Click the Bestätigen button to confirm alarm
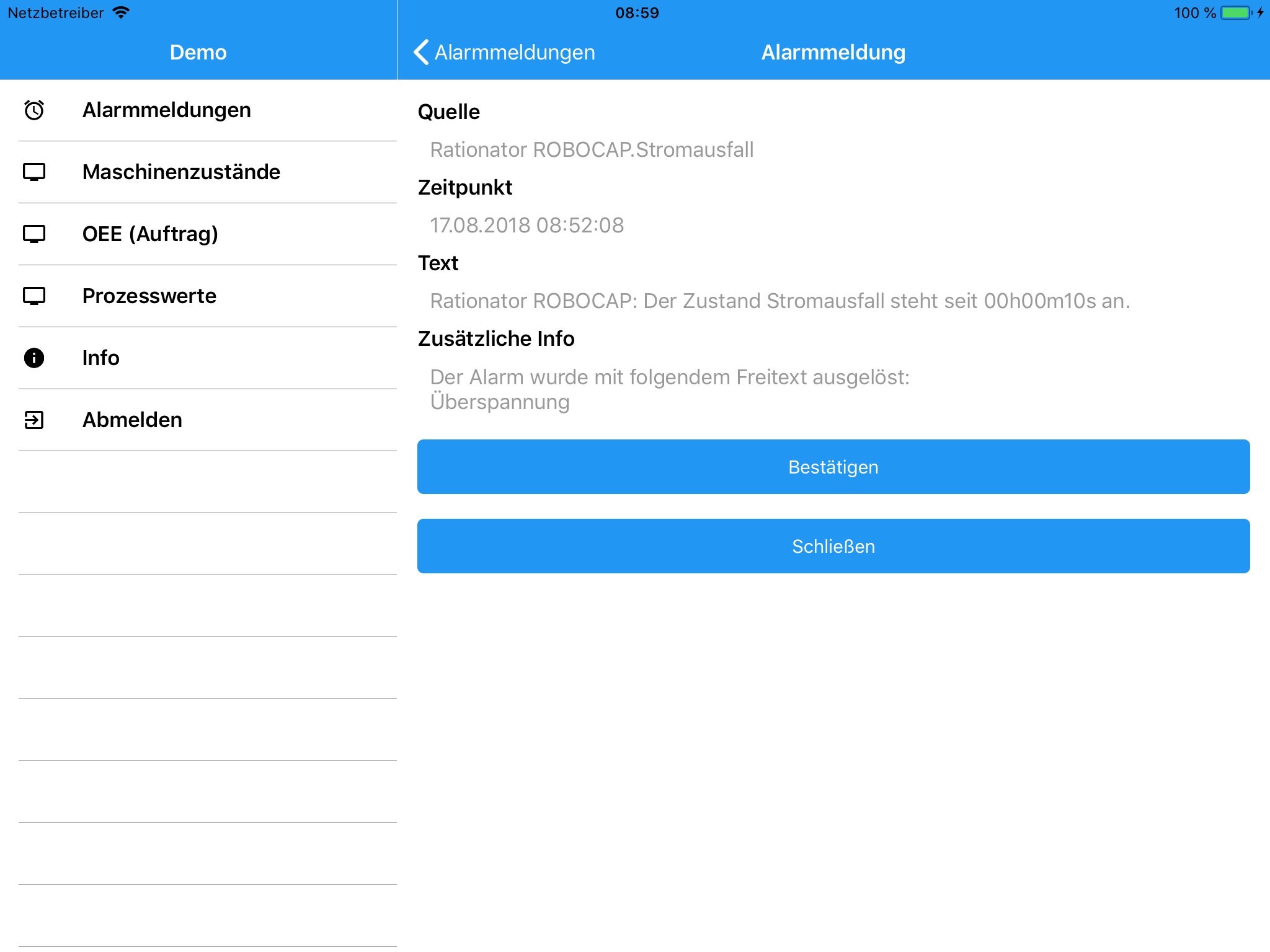Viewport: 1270px width, 952px height. (x=833, y=466)
